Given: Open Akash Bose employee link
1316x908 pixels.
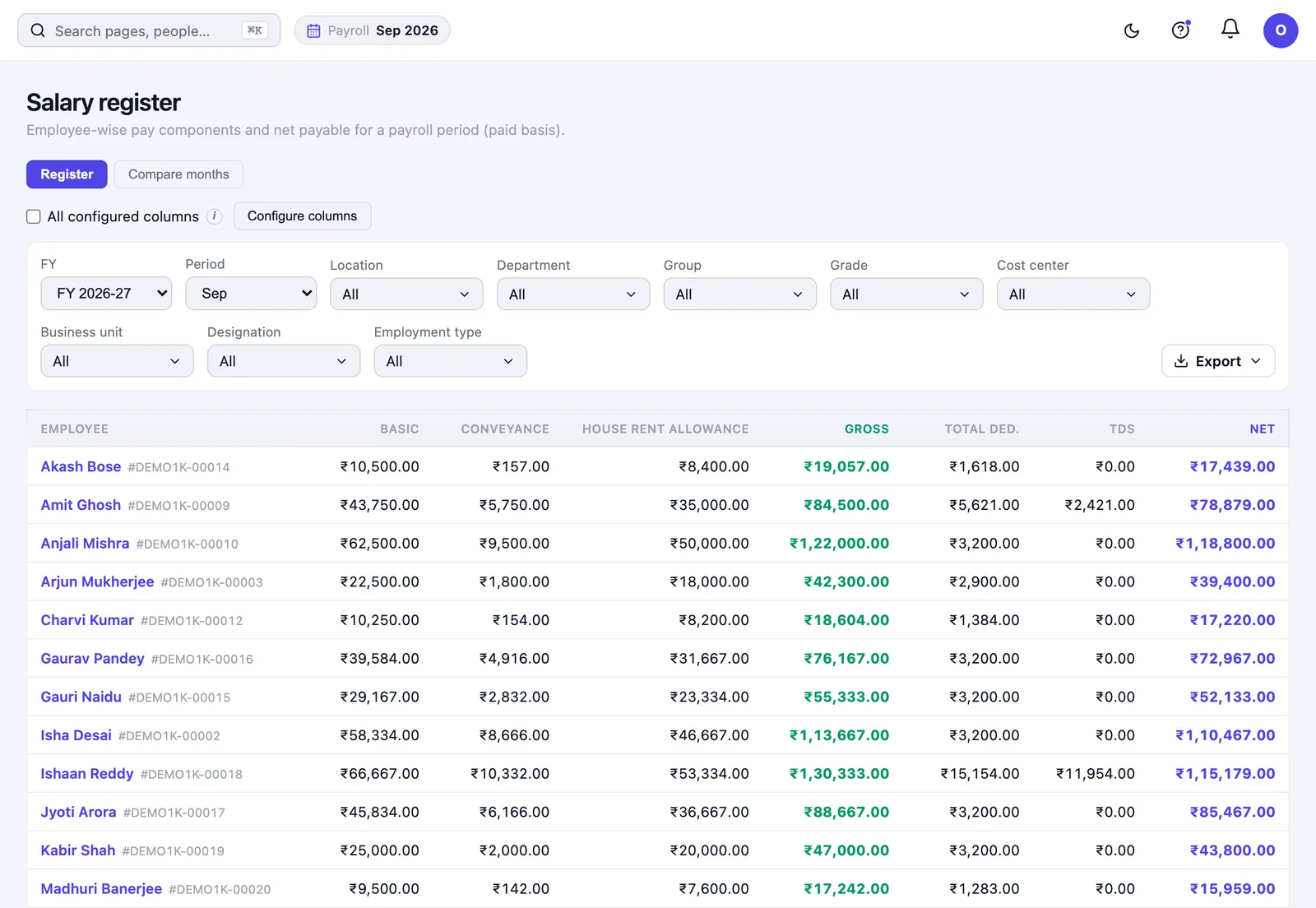Looking at the screenshot, I should coord(81,466).
